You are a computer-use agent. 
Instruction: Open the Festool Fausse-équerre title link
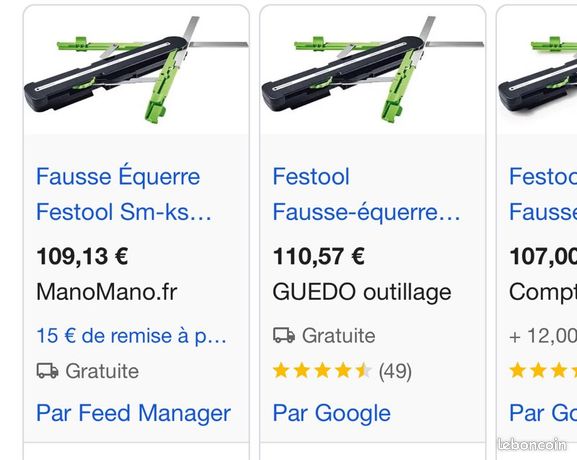coord(367,194)
